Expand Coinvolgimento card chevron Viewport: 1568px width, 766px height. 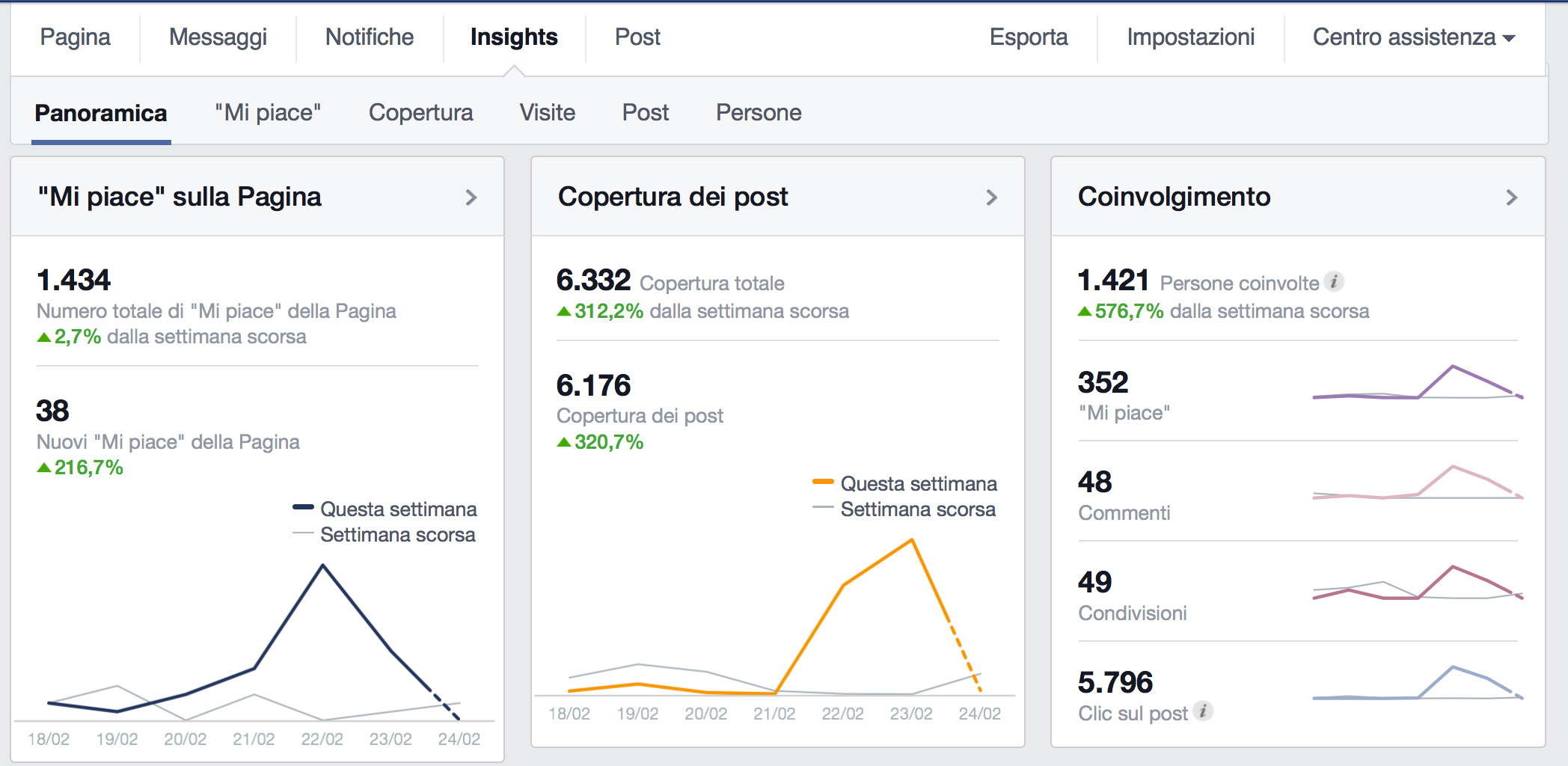(x=1511, y=197)
